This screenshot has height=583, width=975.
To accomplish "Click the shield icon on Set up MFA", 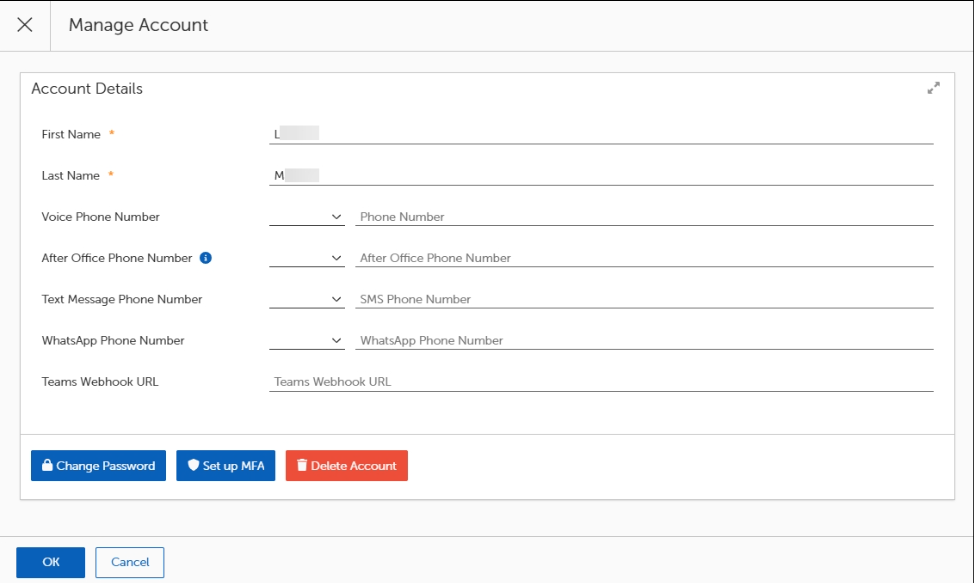I will click(x=193, y=466).
